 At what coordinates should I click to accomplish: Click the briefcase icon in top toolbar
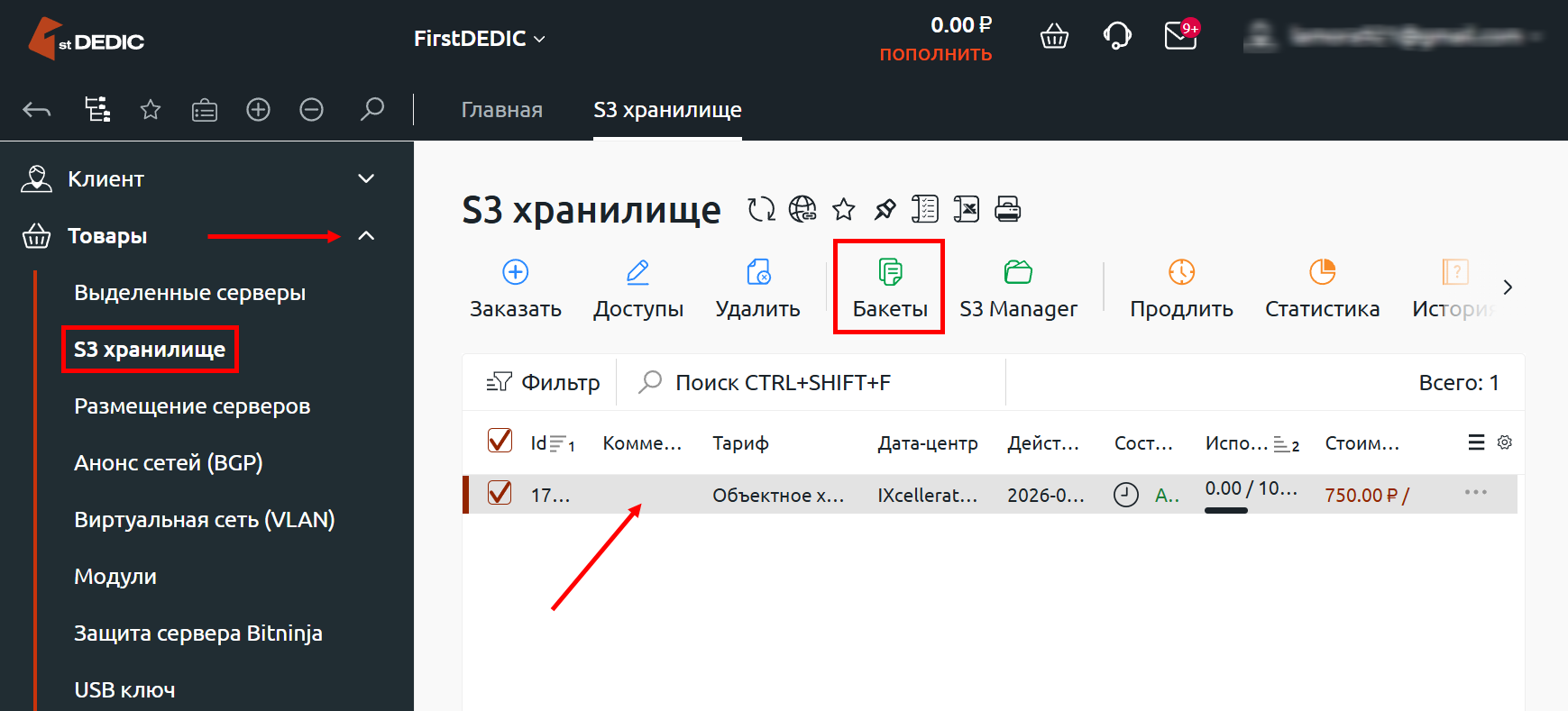[205, 110]
